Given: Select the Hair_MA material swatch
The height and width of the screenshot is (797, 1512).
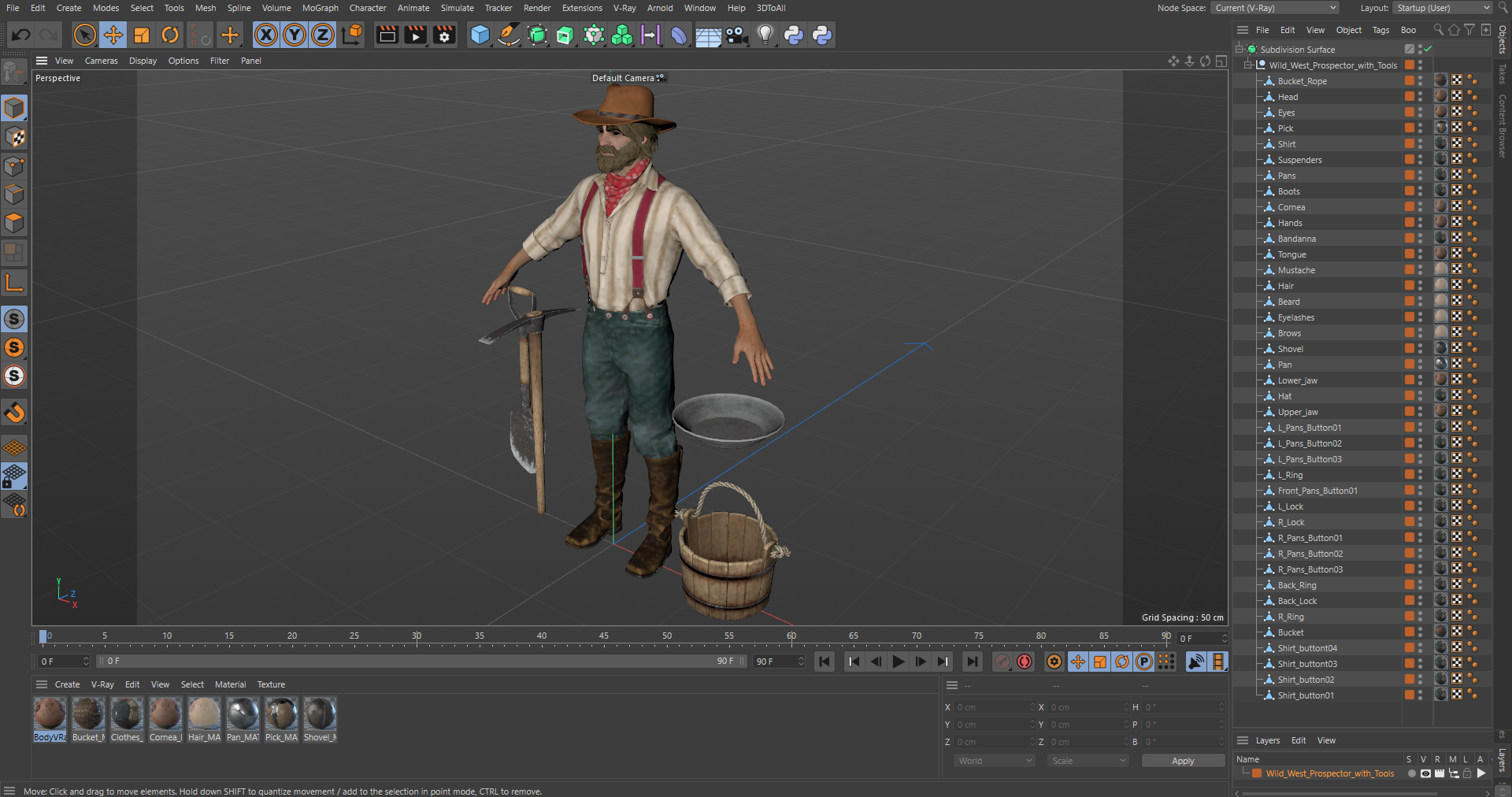Looking at the screenshot, I should [x=204, y=714].
